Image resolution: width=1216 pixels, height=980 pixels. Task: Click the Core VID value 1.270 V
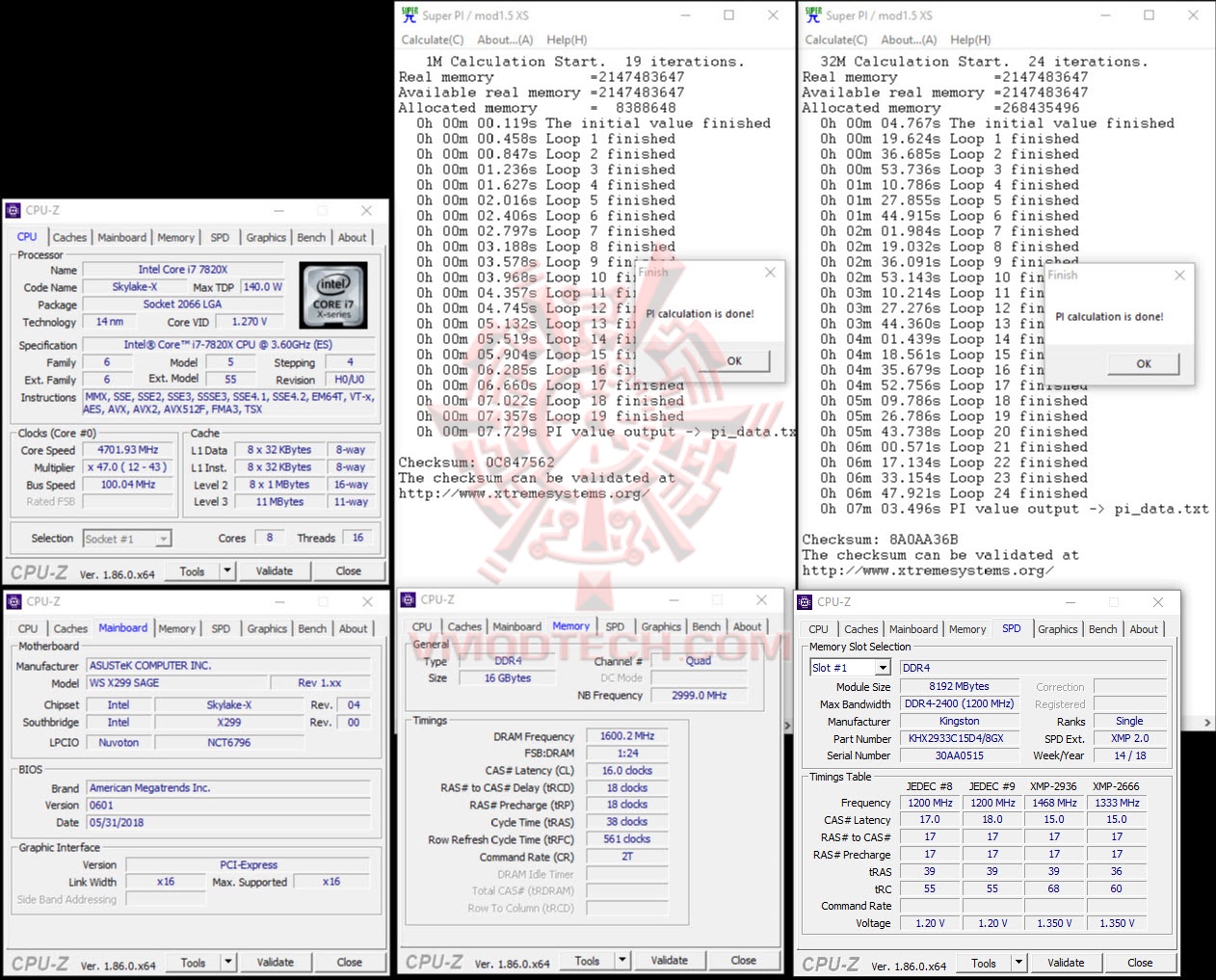click(x=250, y=322)
